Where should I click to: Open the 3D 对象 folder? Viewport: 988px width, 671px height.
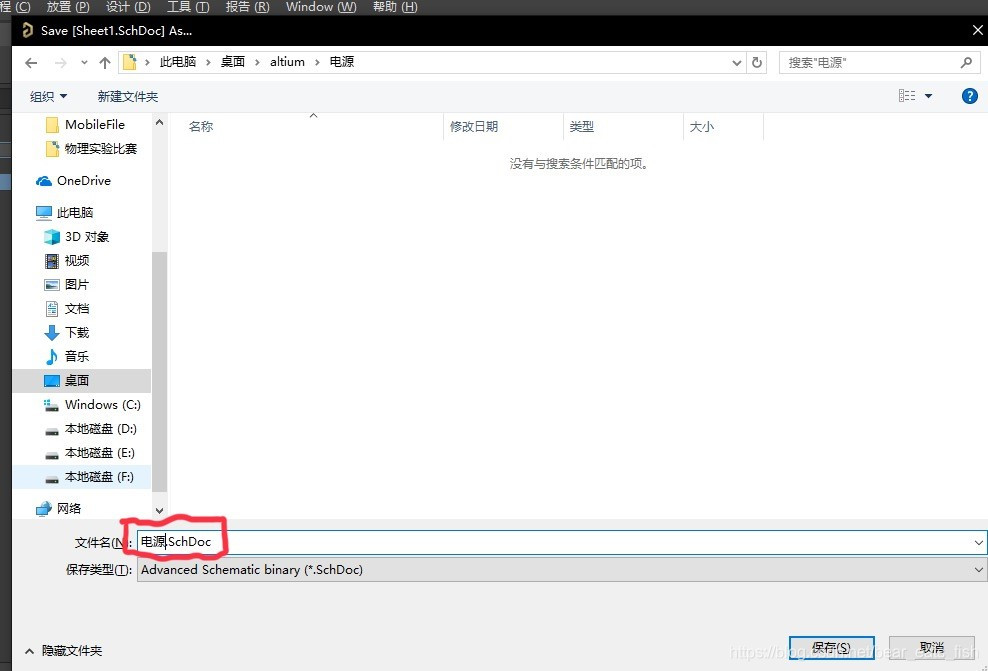tap(86, 237)
